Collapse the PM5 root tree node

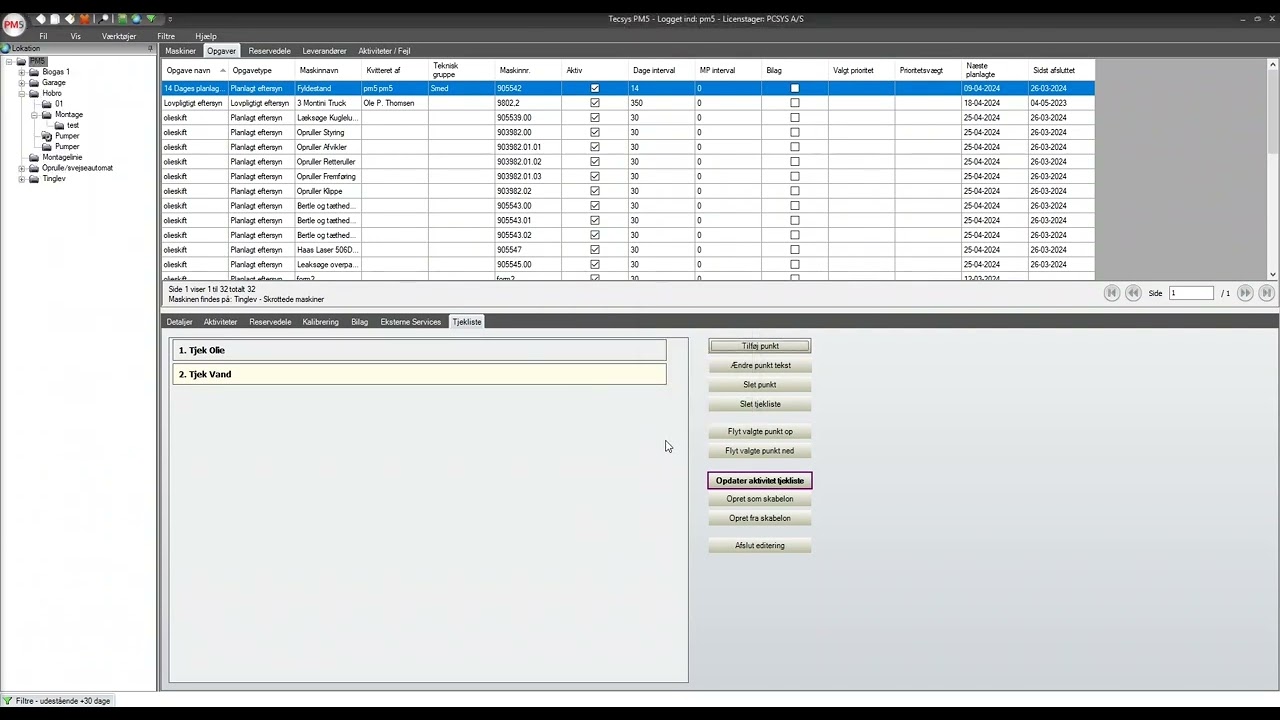(x=9, y=62)
